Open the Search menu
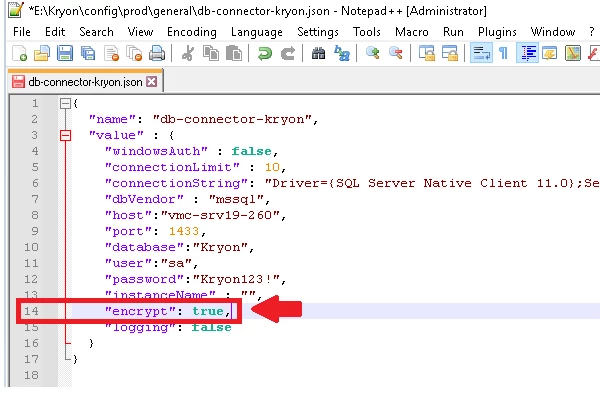This screenshot has height=397, width=611. (96, 32)
